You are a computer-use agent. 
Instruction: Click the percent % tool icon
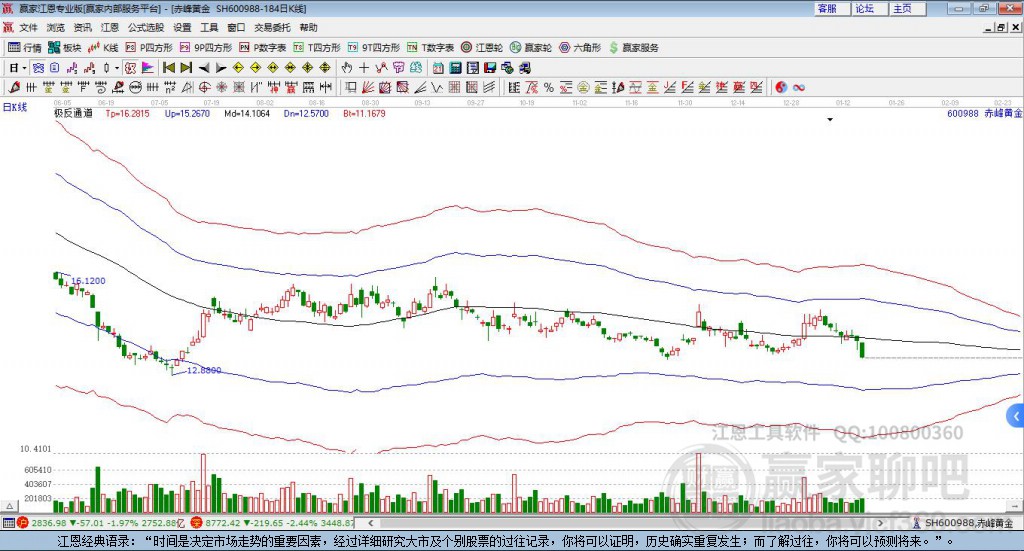(549, 87)
